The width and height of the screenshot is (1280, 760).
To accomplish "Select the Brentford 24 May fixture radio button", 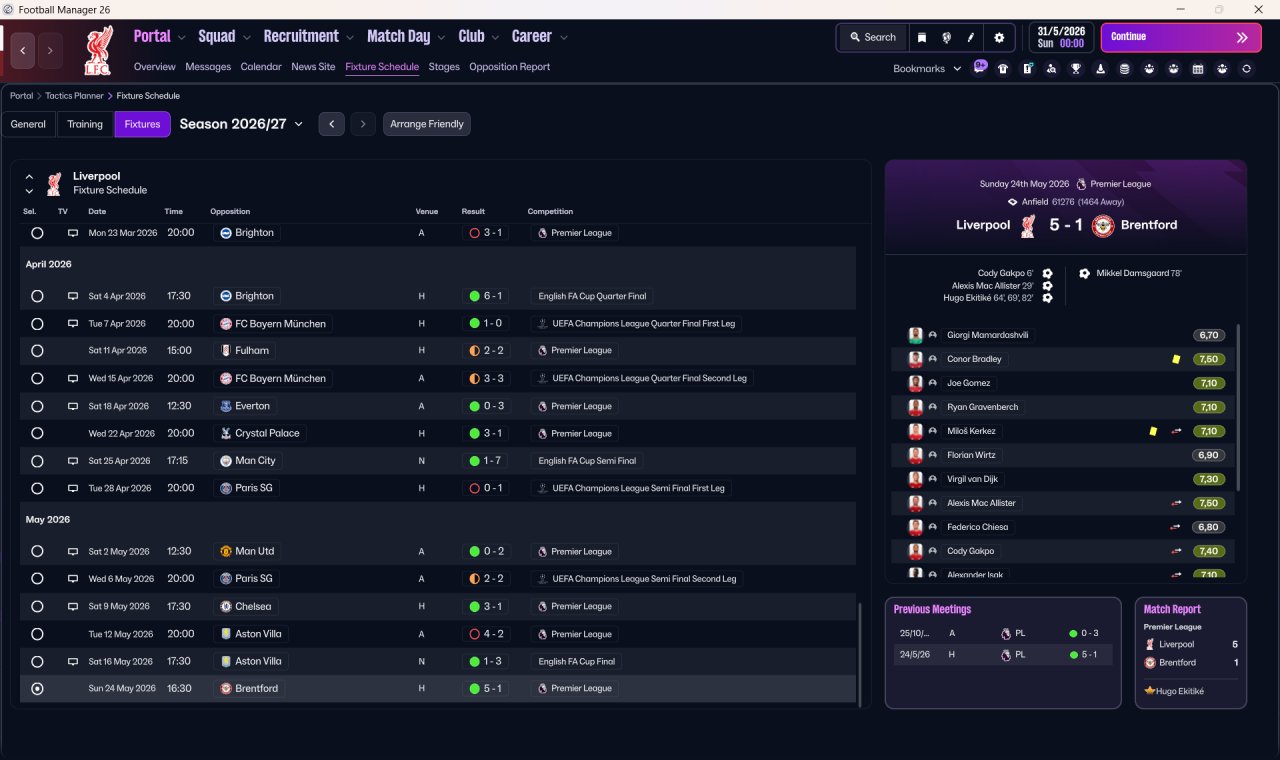I will point(37,688).
